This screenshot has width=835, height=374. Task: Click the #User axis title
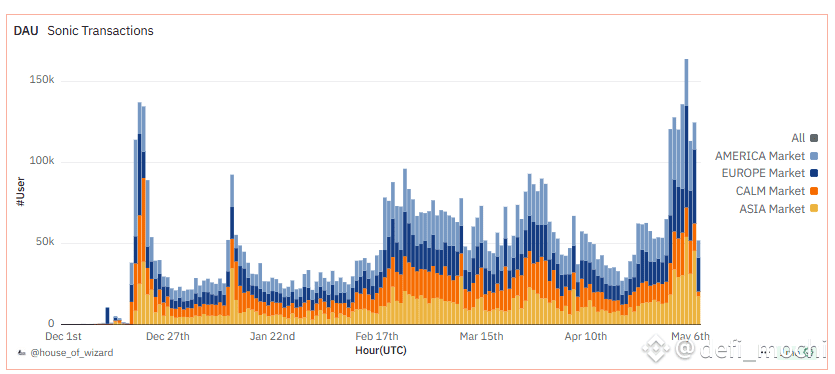[21, 192]
